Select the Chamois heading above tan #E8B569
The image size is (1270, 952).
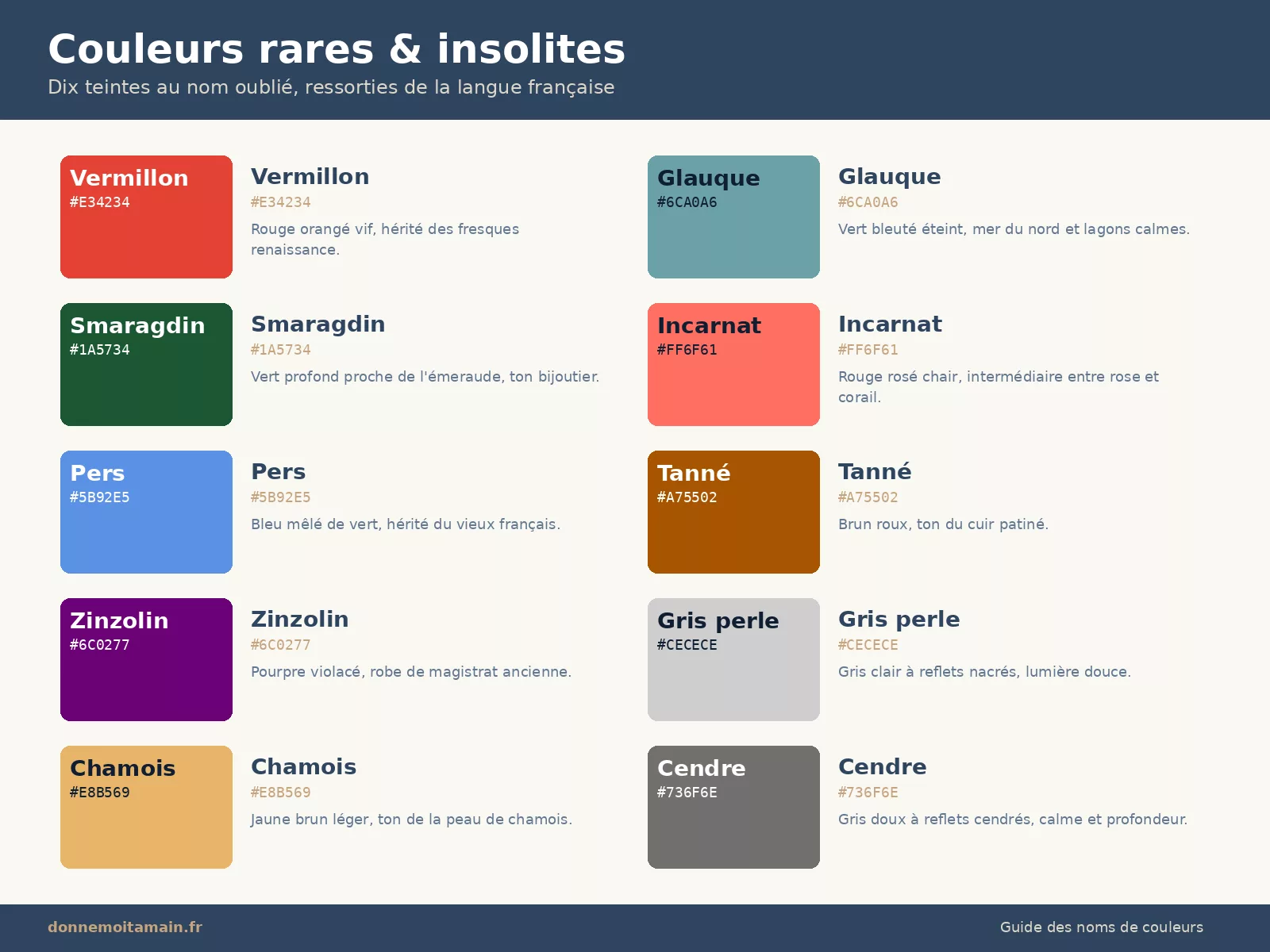304,766
